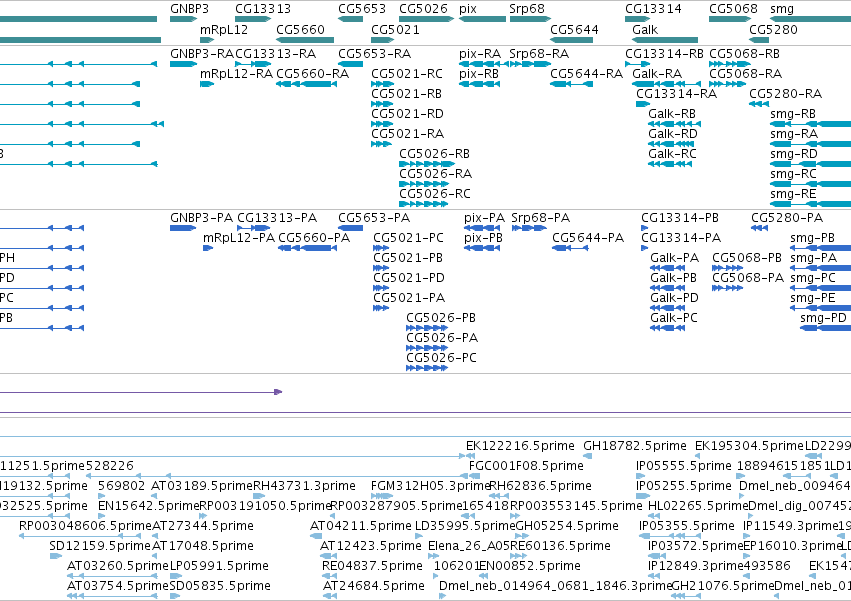Select the smg gene label
851x601 pixels.
click(782, 9)
